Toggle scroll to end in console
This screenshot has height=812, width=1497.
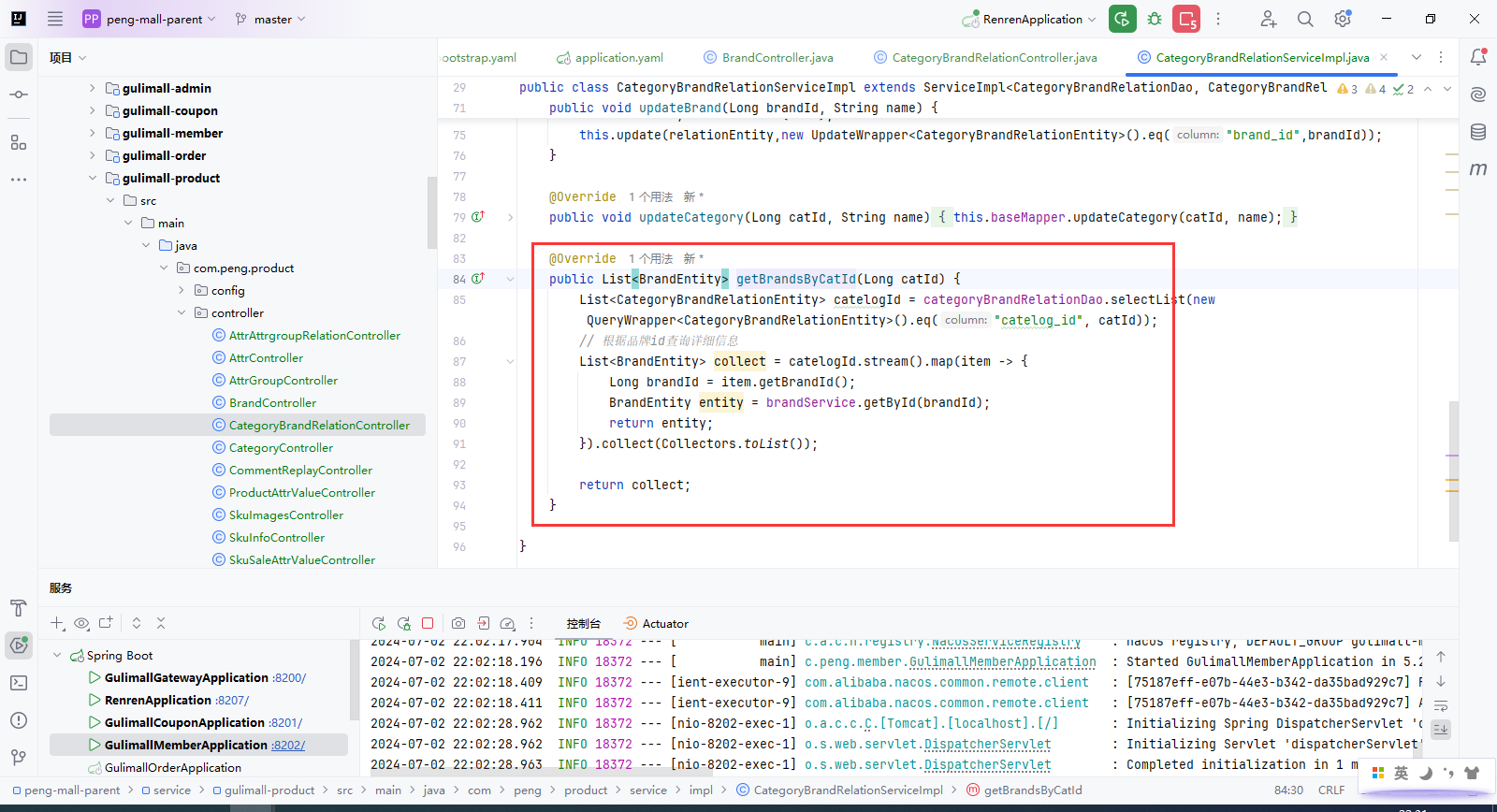[1441, 729]
